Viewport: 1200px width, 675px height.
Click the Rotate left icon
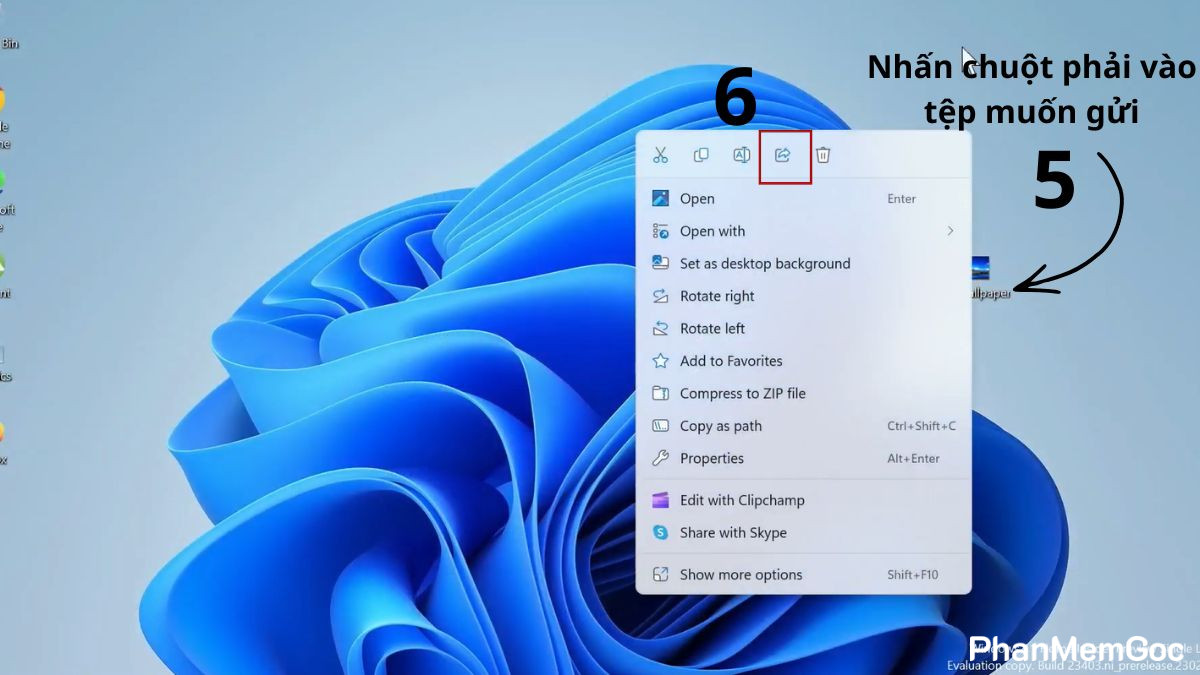(660, 328)
